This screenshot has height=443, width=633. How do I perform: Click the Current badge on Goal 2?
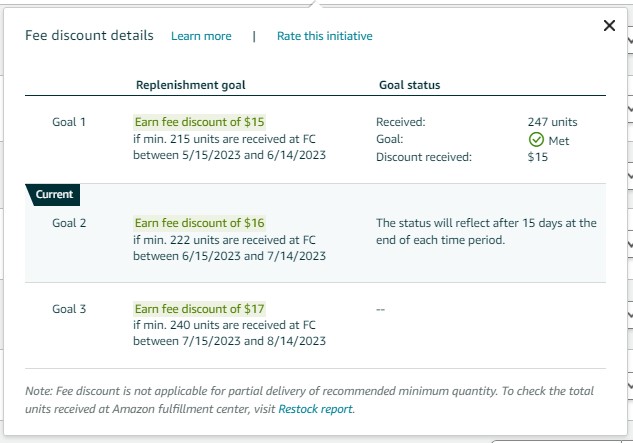(x=53, y=195)
